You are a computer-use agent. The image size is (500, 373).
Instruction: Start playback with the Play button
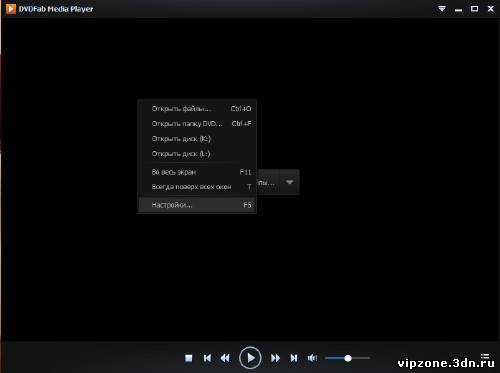[250, 358]
